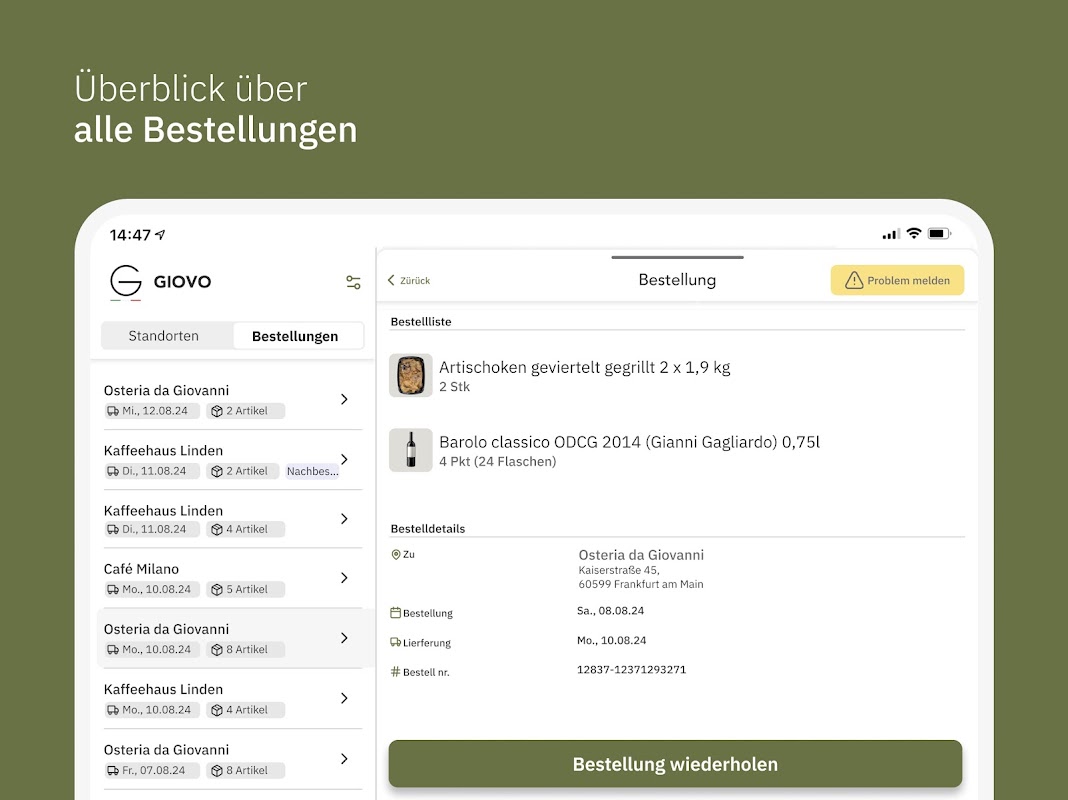Click the Wi-Fi status icon

coord(914,234)
